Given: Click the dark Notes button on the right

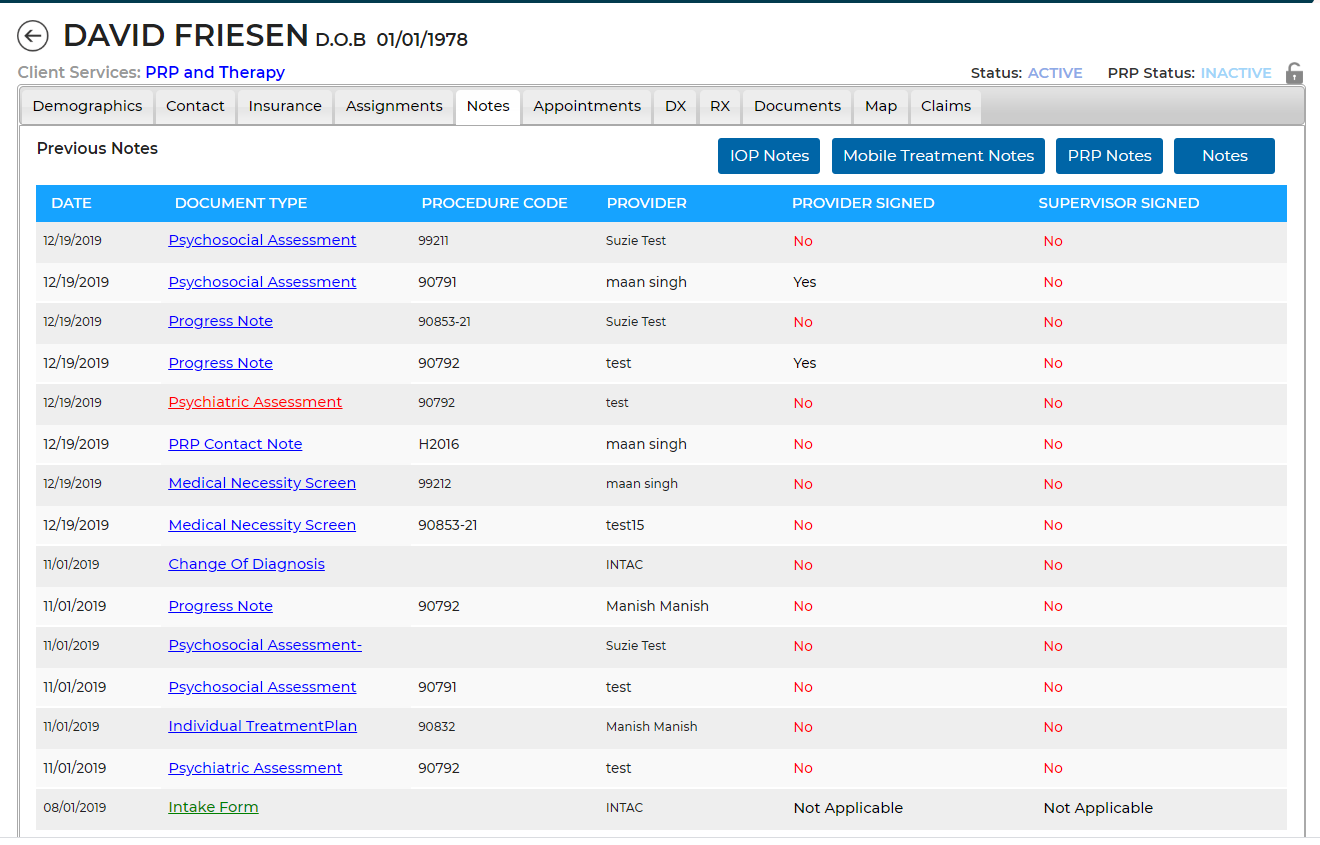Looking at the screenshot, I should pos(1224,156).
